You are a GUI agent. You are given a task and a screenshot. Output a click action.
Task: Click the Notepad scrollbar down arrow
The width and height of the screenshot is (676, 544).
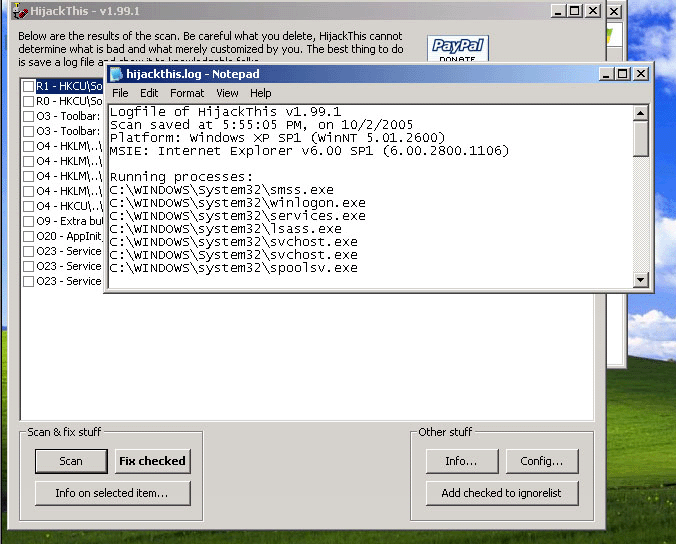(x=641, y=280)
